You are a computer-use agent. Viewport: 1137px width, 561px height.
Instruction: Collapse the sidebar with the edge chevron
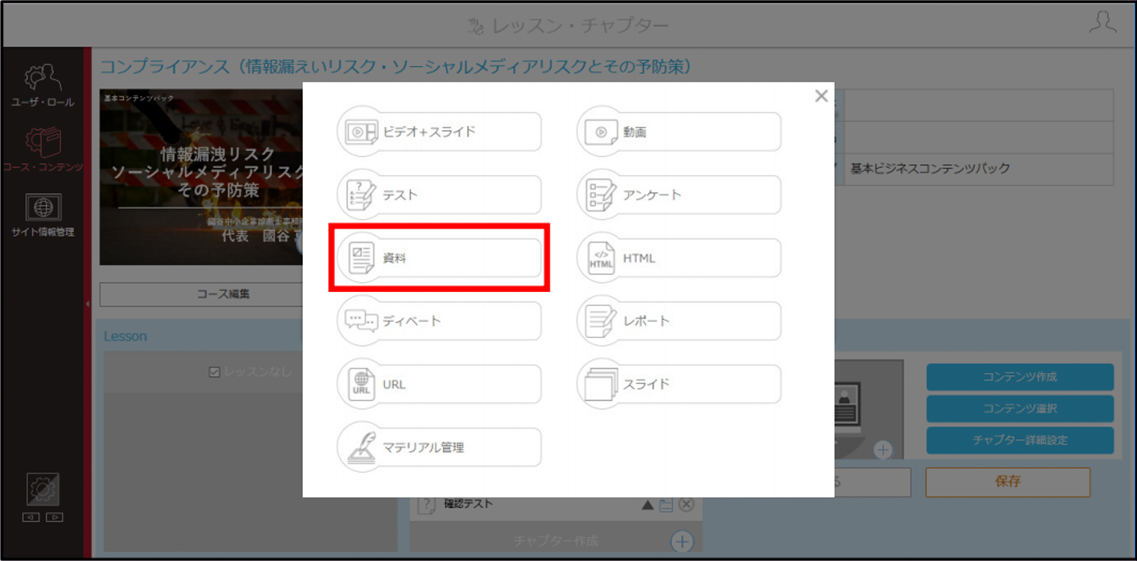coord(88,304)
